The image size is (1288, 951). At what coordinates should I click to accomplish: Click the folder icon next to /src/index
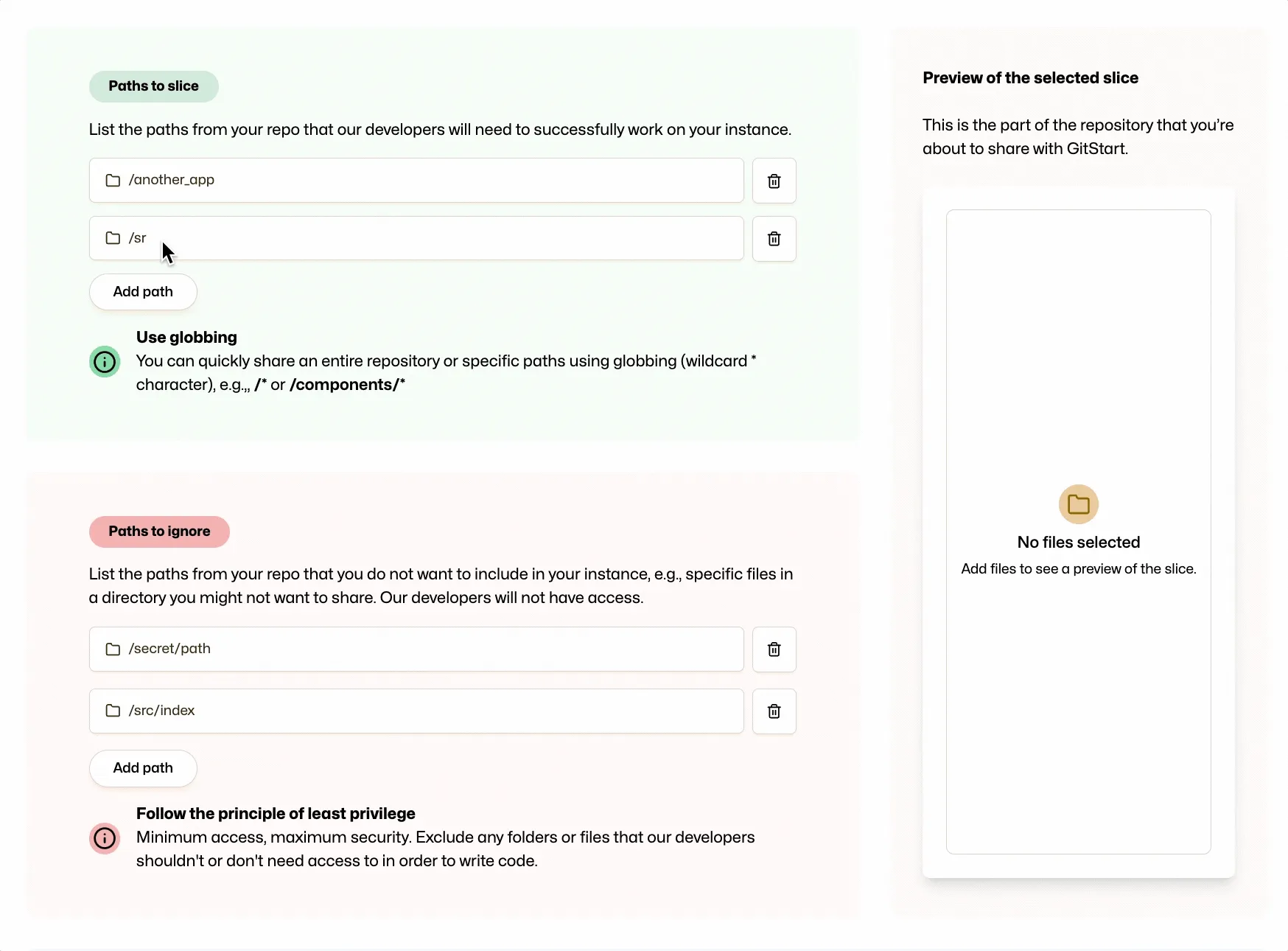tap(112, 711)
